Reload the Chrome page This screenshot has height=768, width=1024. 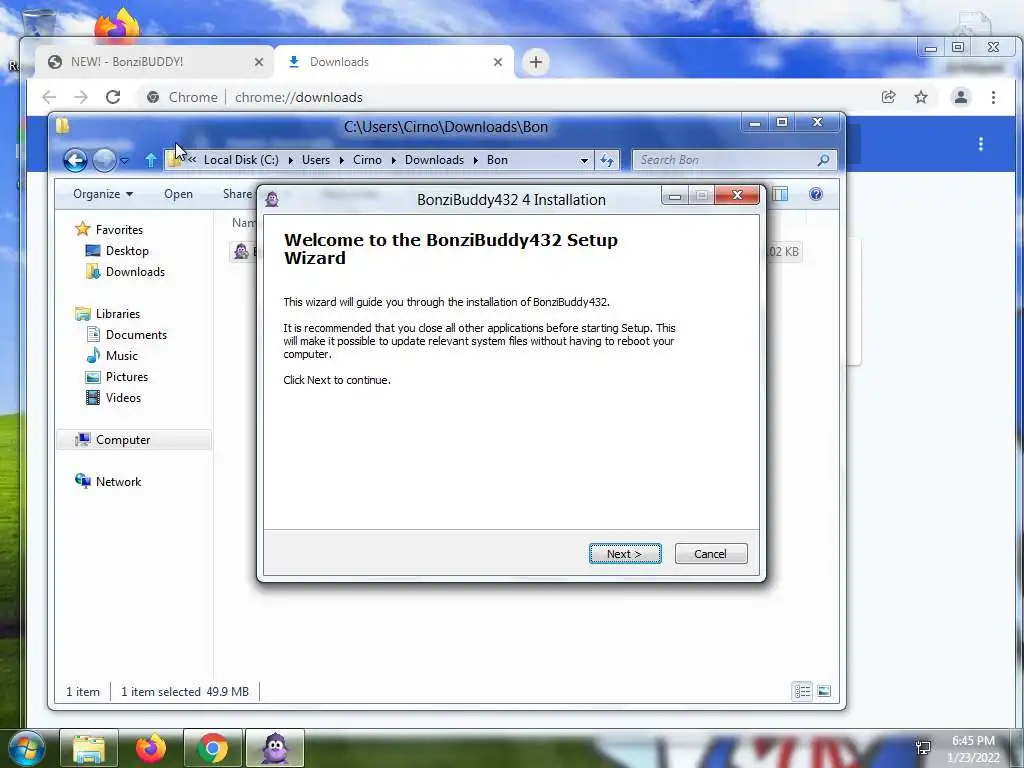113,97
